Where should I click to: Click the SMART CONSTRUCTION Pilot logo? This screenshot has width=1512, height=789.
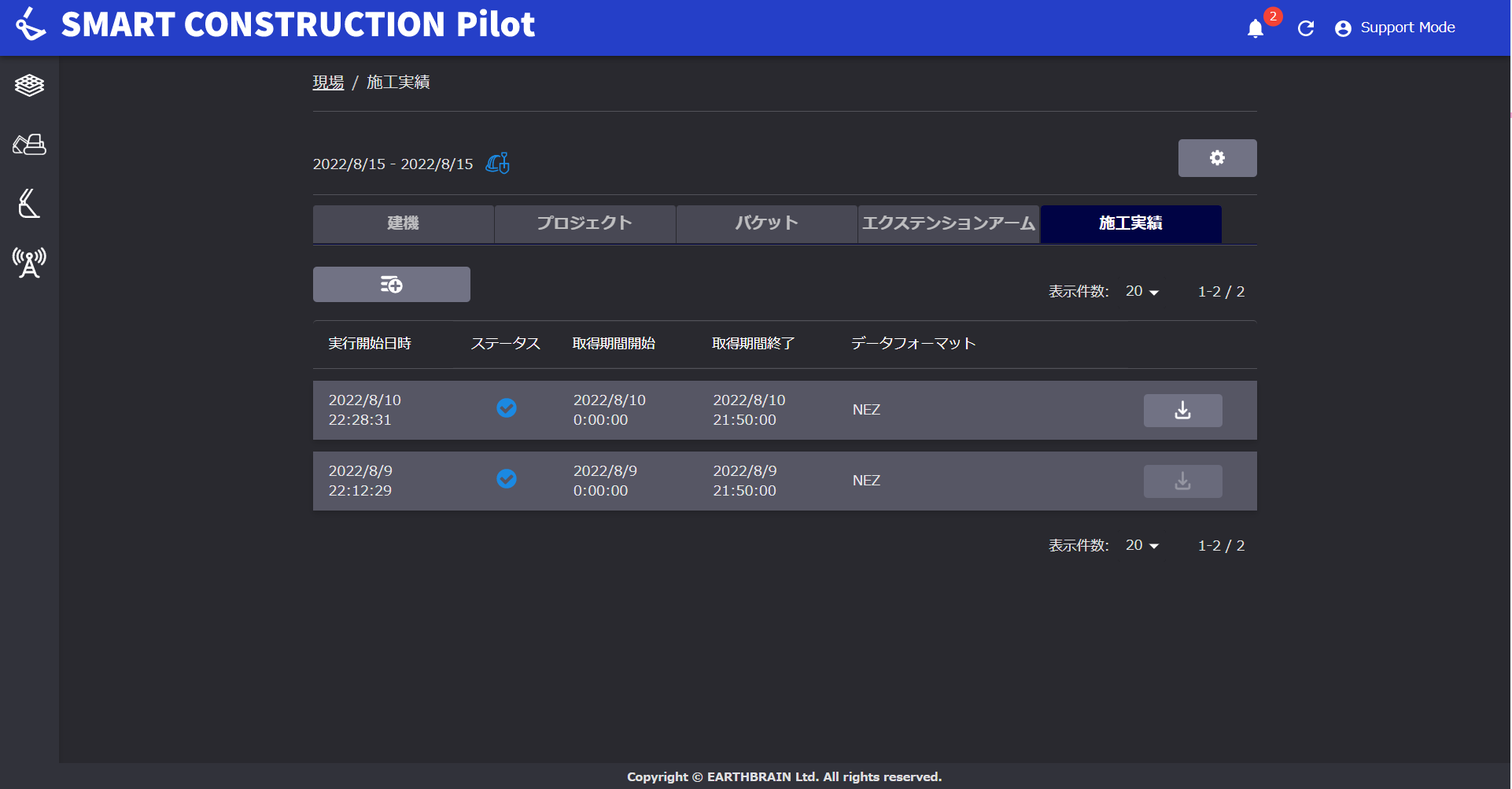coord(275,24)
